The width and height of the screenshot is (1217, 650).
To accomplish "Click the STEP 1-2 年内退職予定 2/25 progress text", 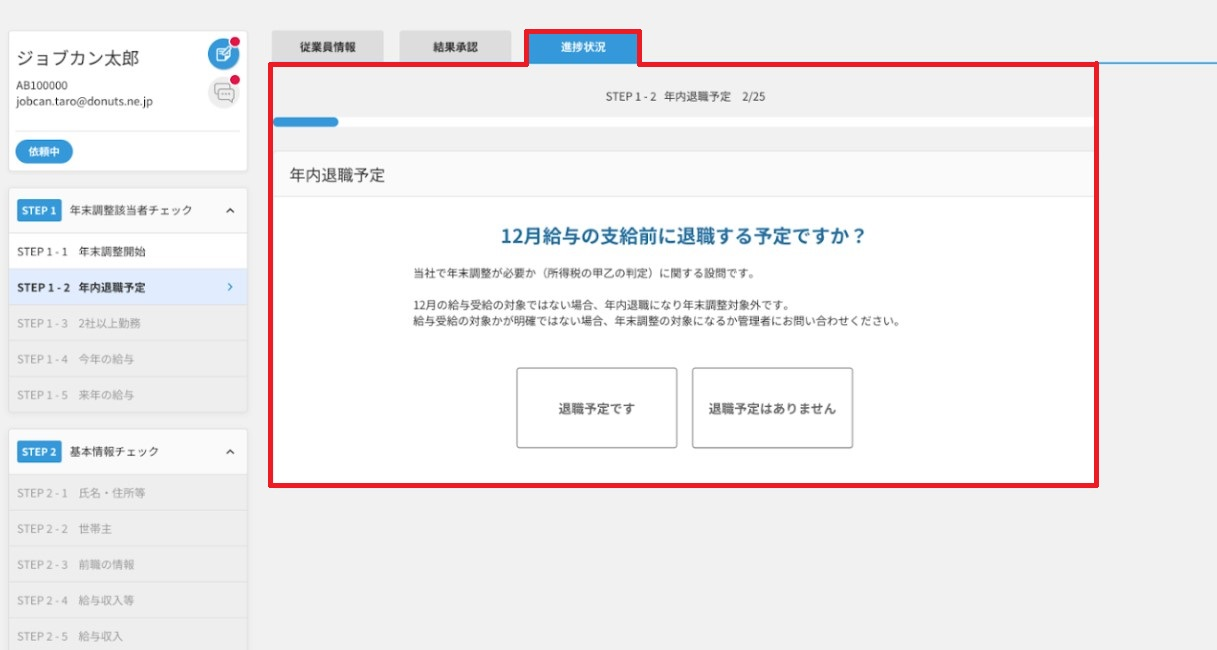I will click(x=686, y=97).
